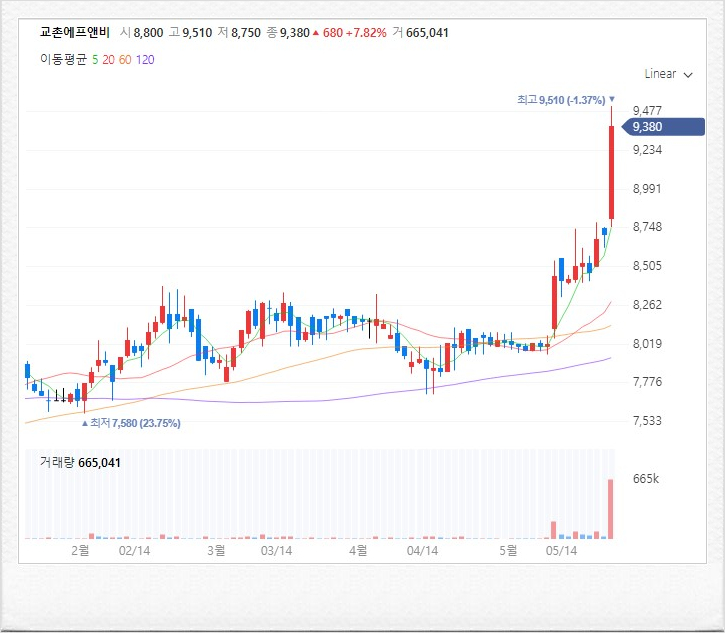This screenshot has height=633, width=725.
Task: Click the 최저 7,580 low marker
Action: (131, 423)
